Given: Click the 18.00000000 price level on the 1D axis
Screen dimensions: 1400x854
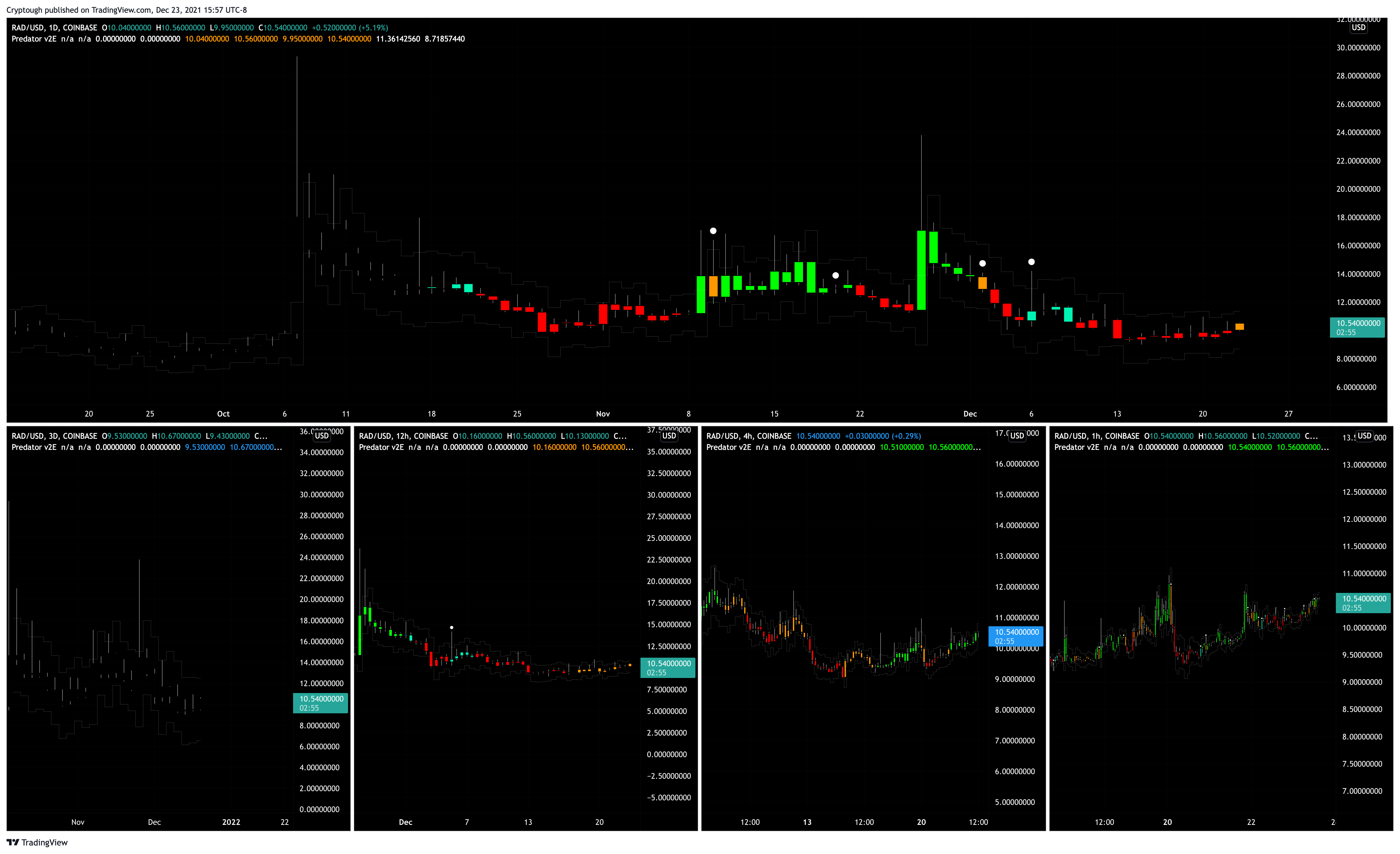Looking at the screenshot, I should [x=1358, y=218].
